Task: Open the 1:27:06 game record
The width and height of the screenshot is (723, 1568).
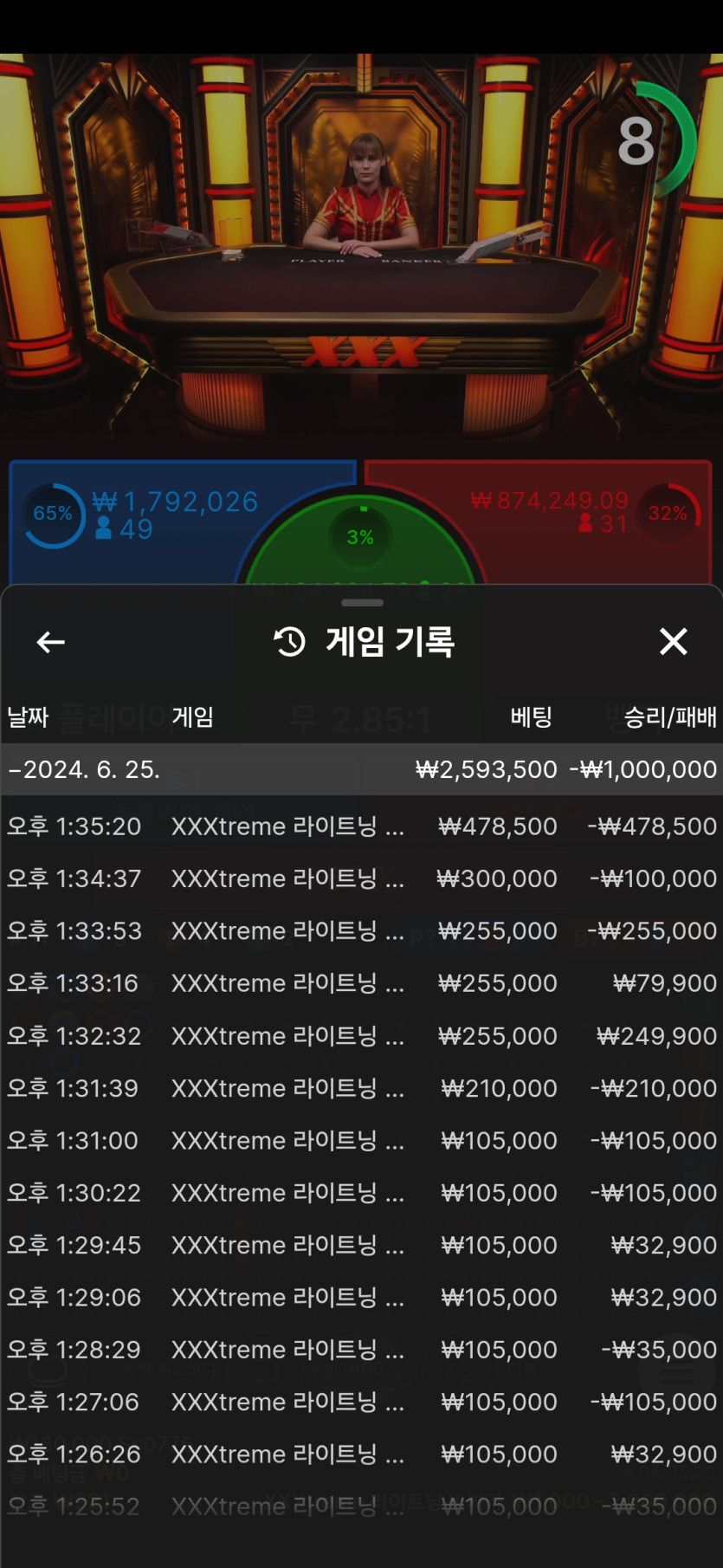Action: (x=361, y=1402)
